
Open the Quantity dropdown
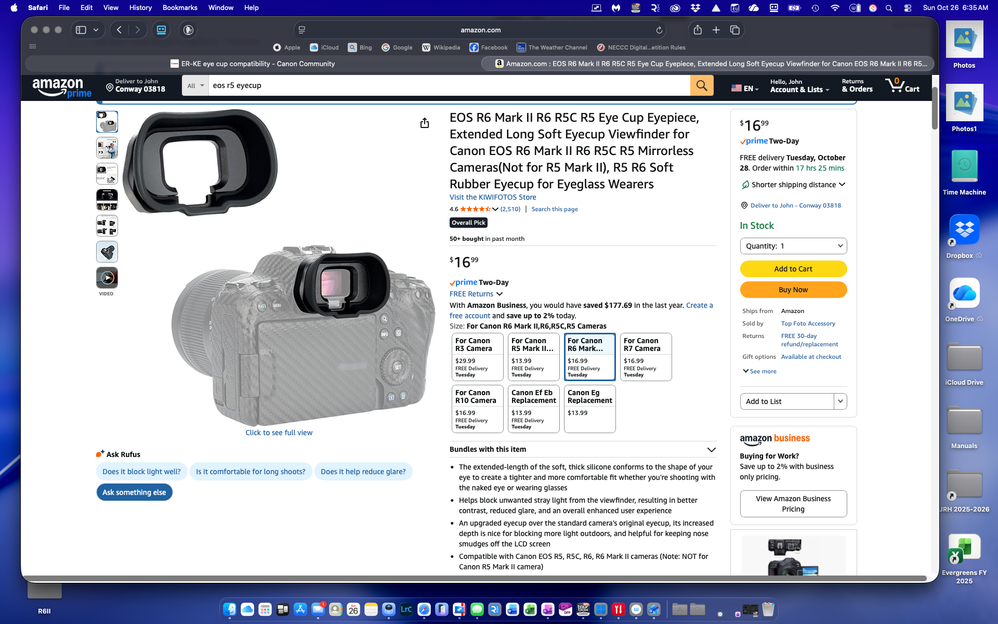click(793, 246)
